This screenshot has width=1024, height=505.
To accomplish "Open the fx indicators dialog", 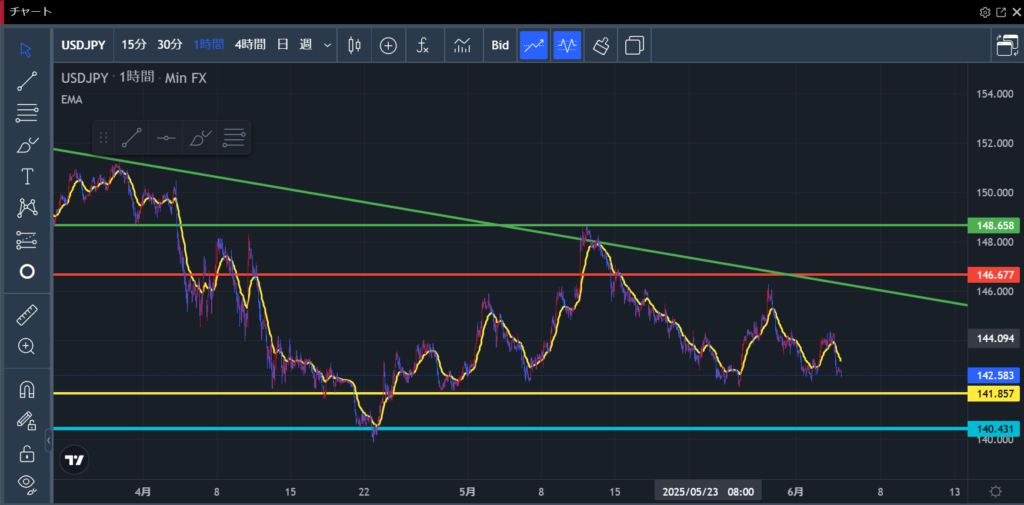I will pyautogui.click(x=423, y=45).
